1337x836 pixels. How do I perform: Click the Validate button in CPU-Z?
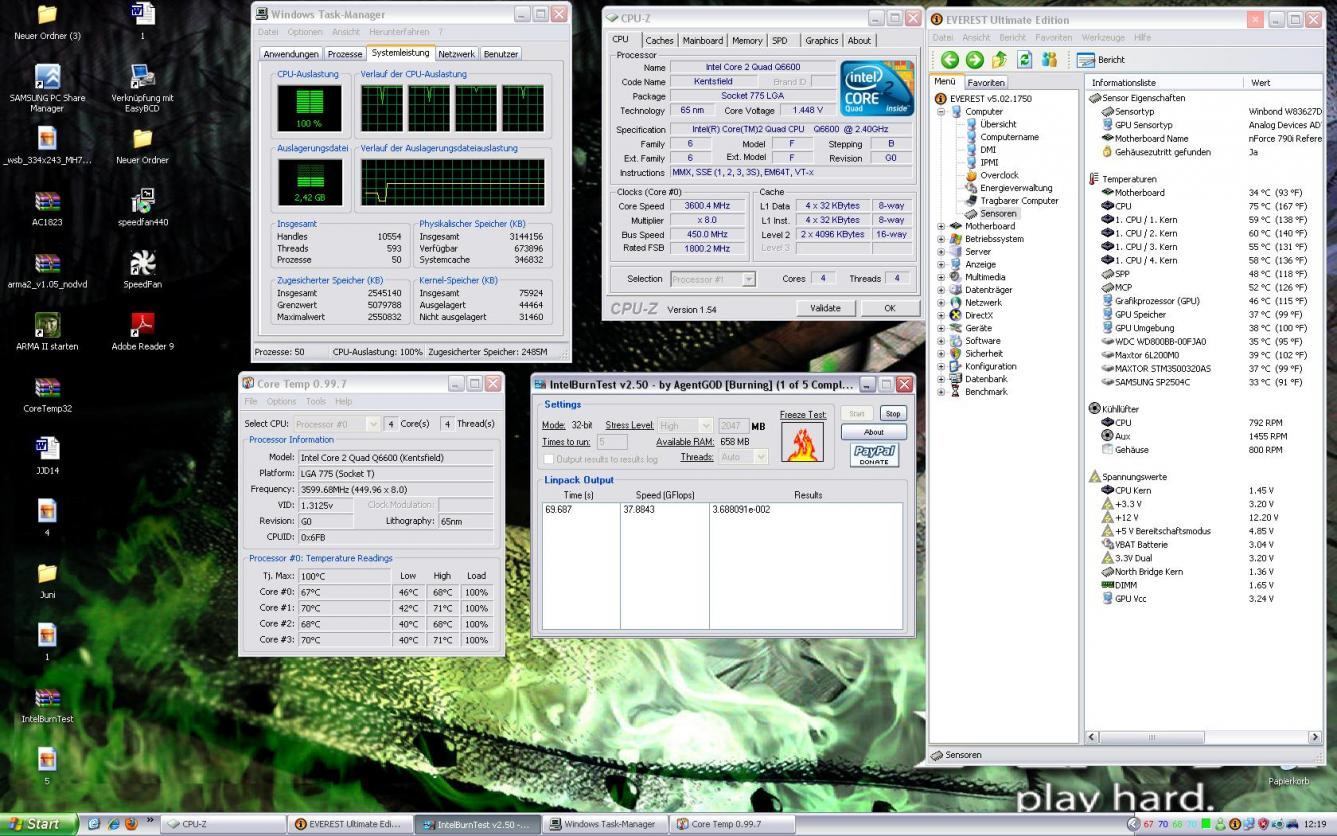point(825,308)
